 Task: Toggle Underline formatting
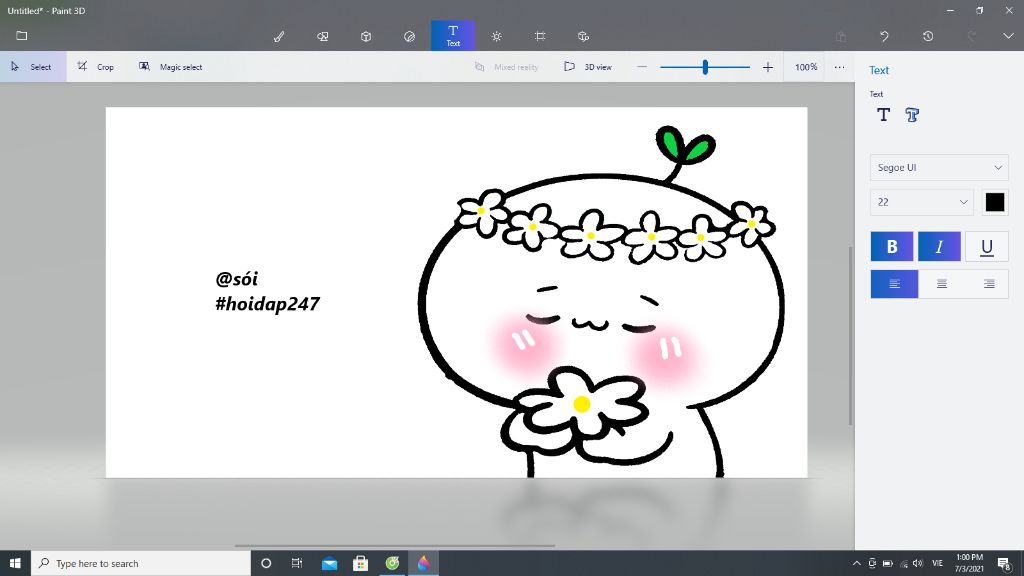987,246
